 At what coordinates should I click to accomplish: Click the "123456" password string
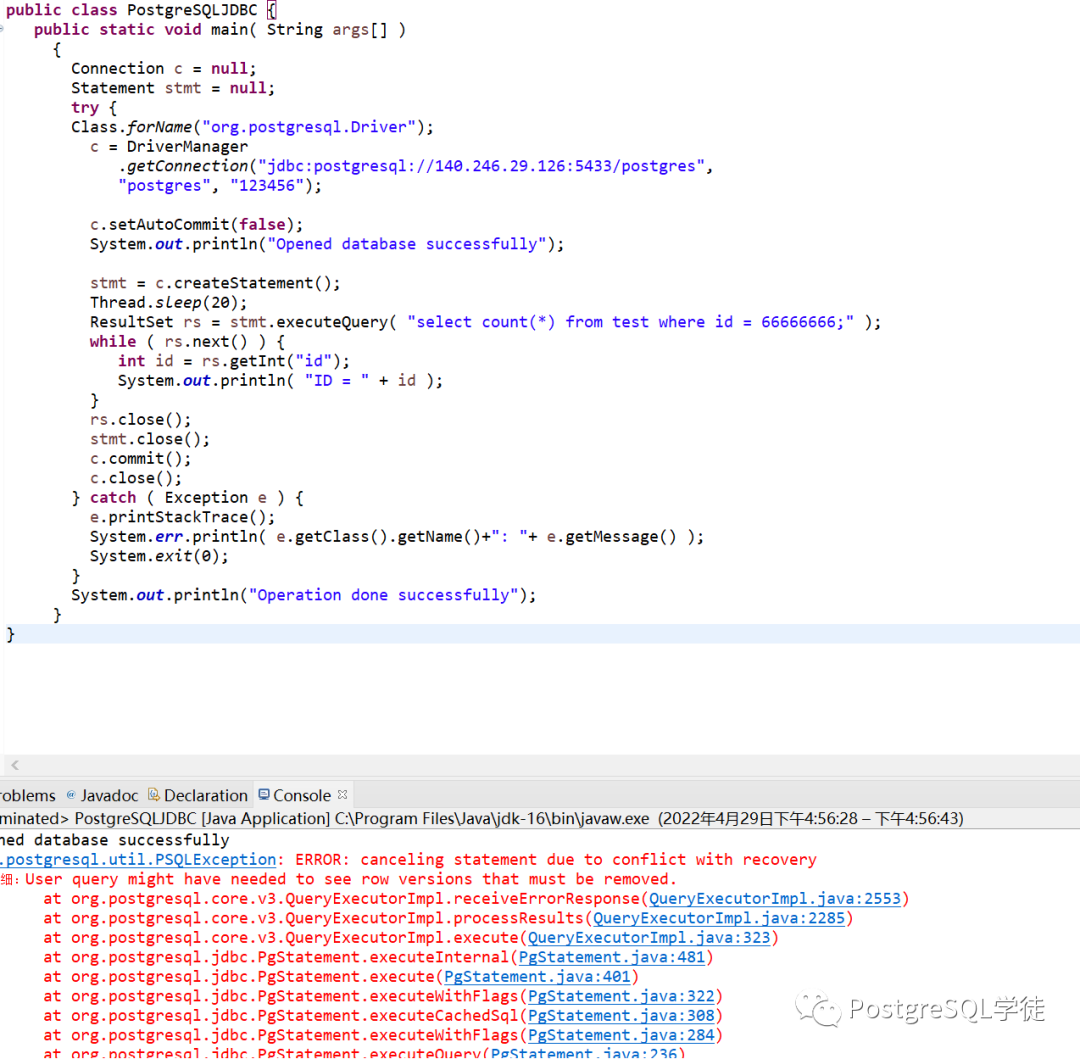point(267,186)
